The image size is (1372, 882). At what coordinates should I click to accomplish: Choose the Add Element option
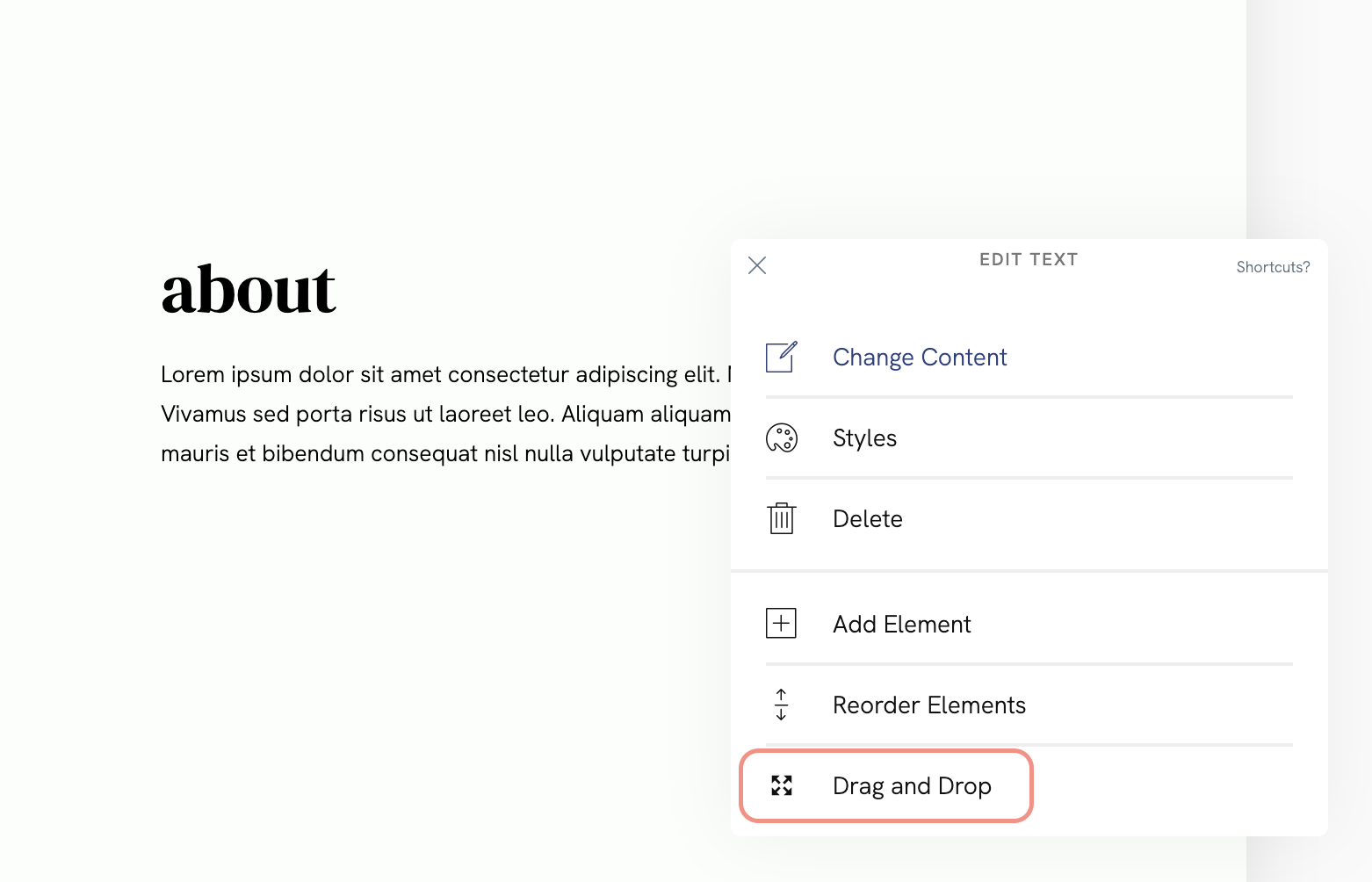tap(901, 623)
